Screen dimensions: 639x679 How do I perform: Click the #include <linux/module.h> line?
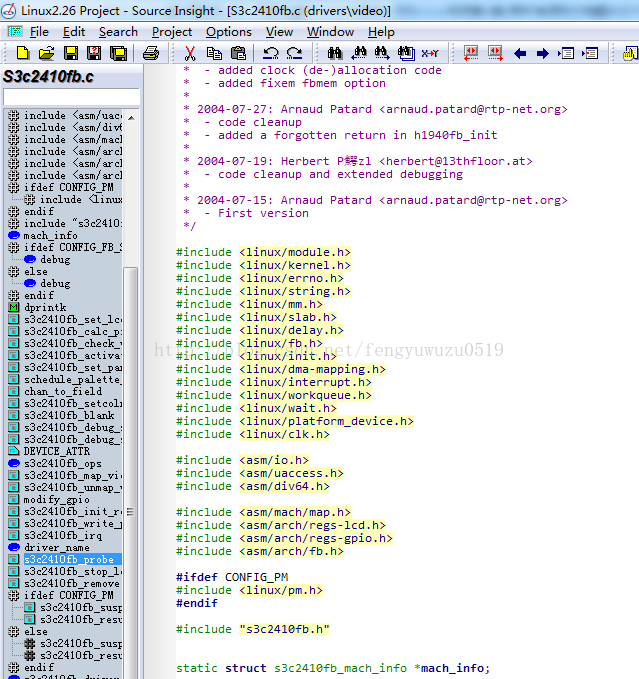click(x=263, y=252)
